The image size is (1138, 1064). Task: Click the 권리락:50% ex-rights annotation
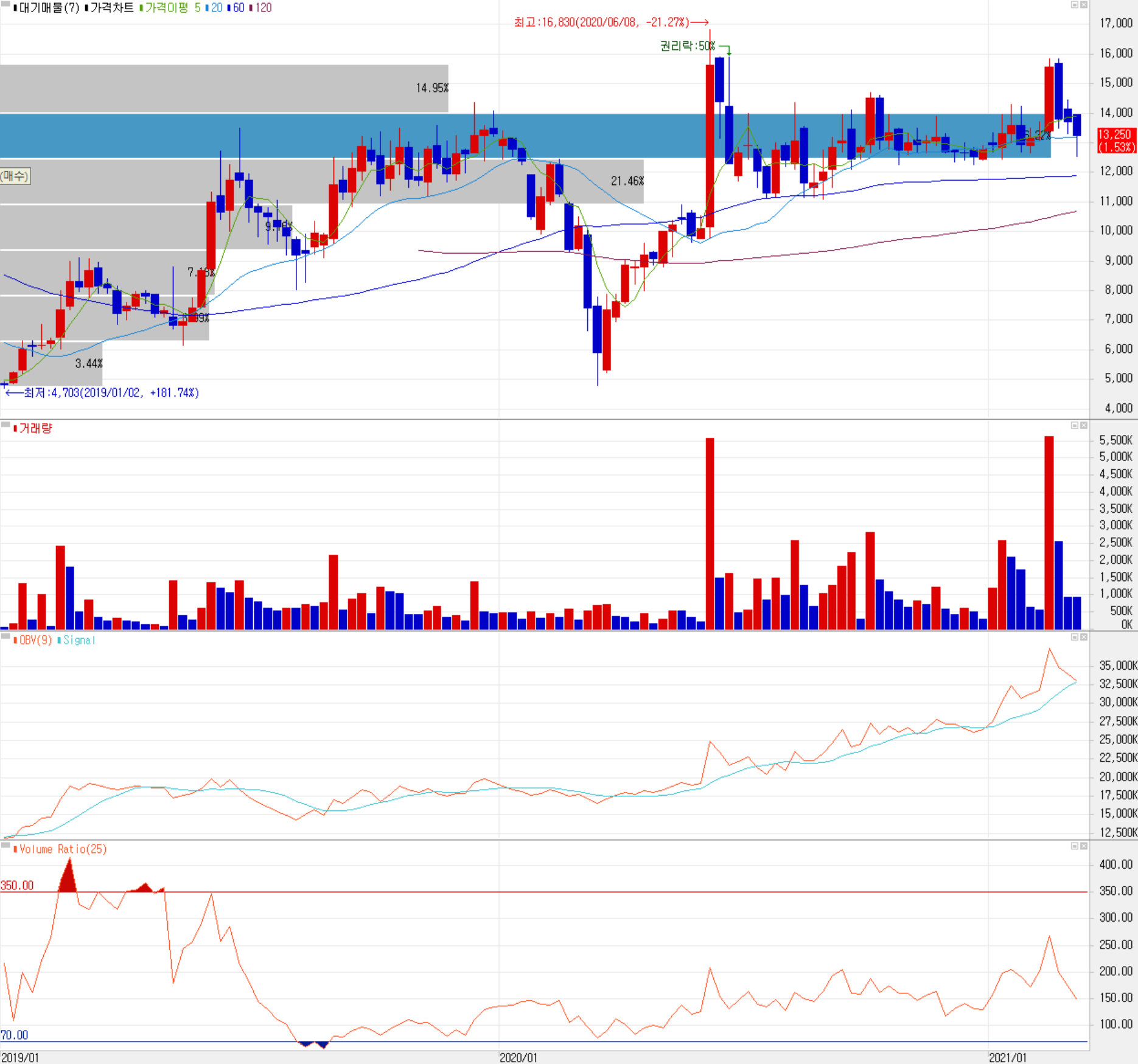click(688, 46)
